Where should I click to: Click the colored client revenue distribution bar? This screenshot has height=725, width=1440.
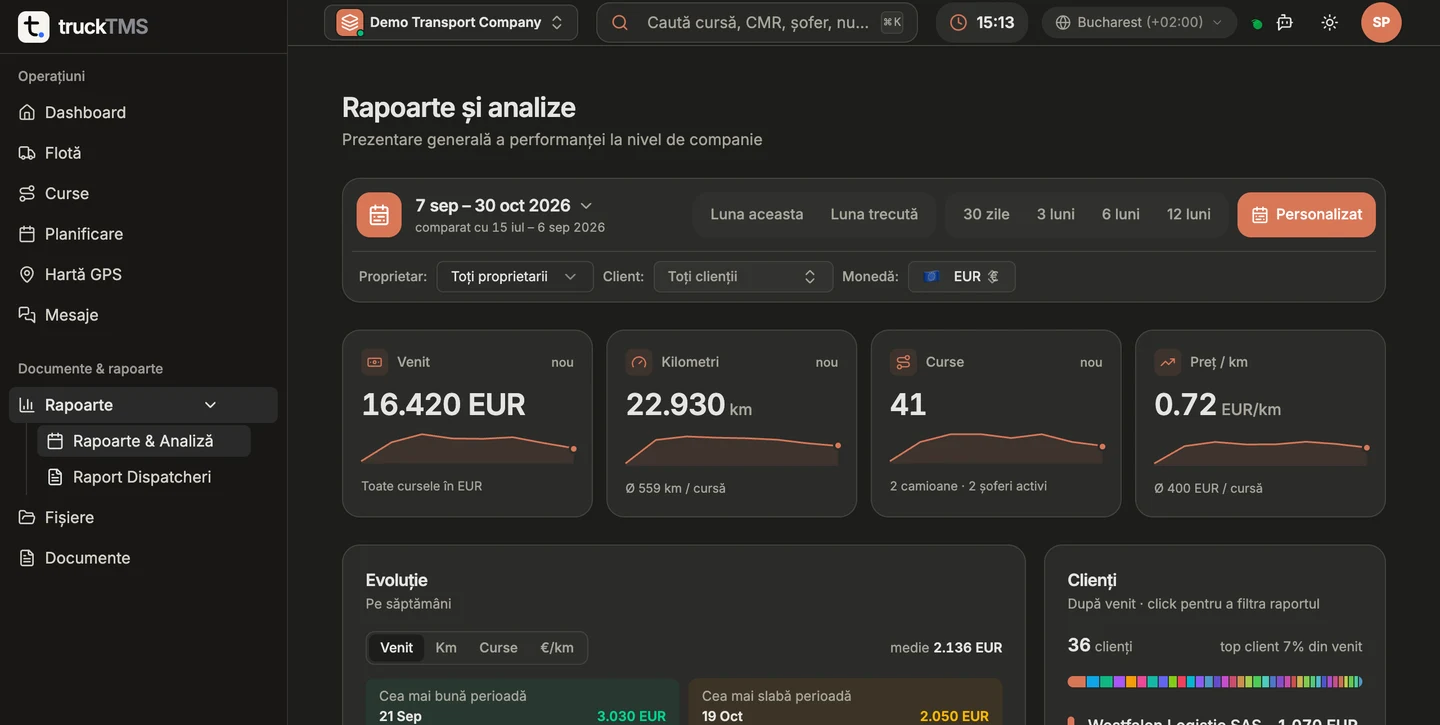pos(1215,682)
